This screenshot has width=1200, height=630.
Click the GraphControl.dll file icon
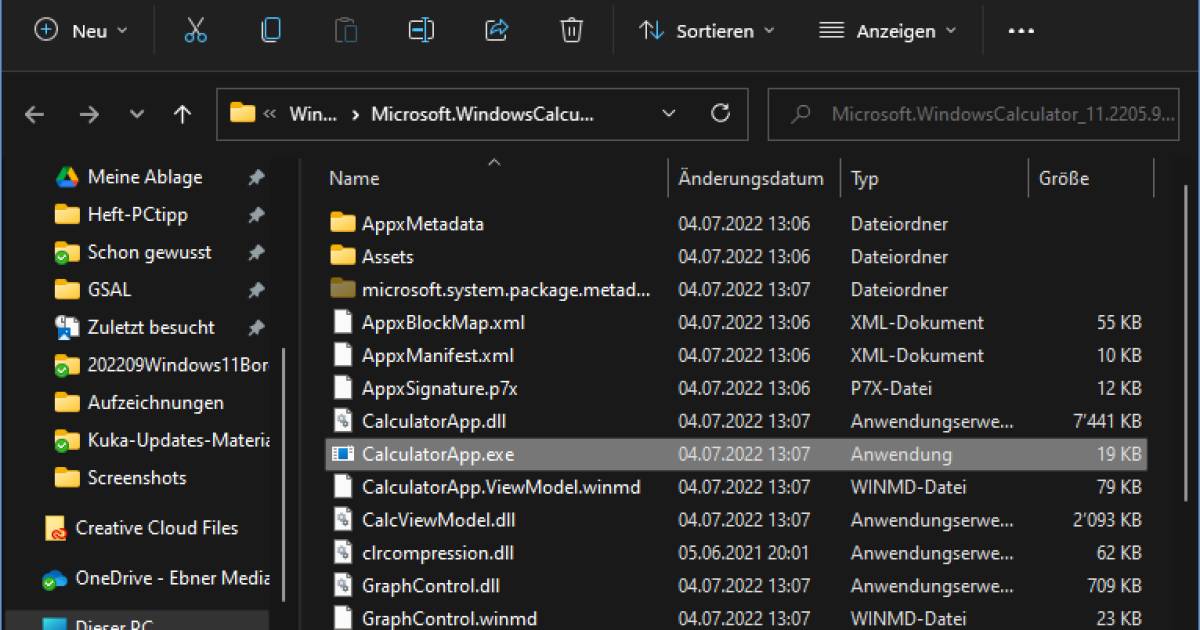[x=343, y=586]
